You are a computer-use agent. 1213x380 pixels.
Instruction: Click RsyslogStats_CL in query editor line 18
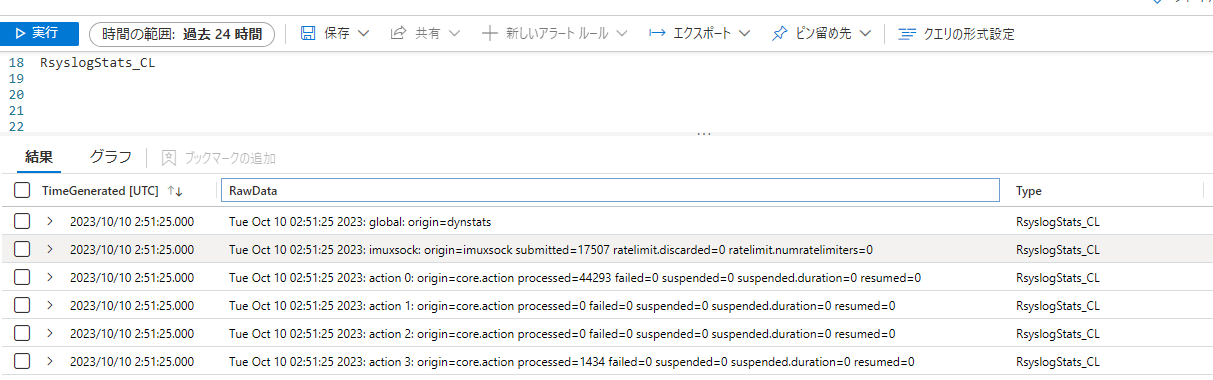pos(97,63)
